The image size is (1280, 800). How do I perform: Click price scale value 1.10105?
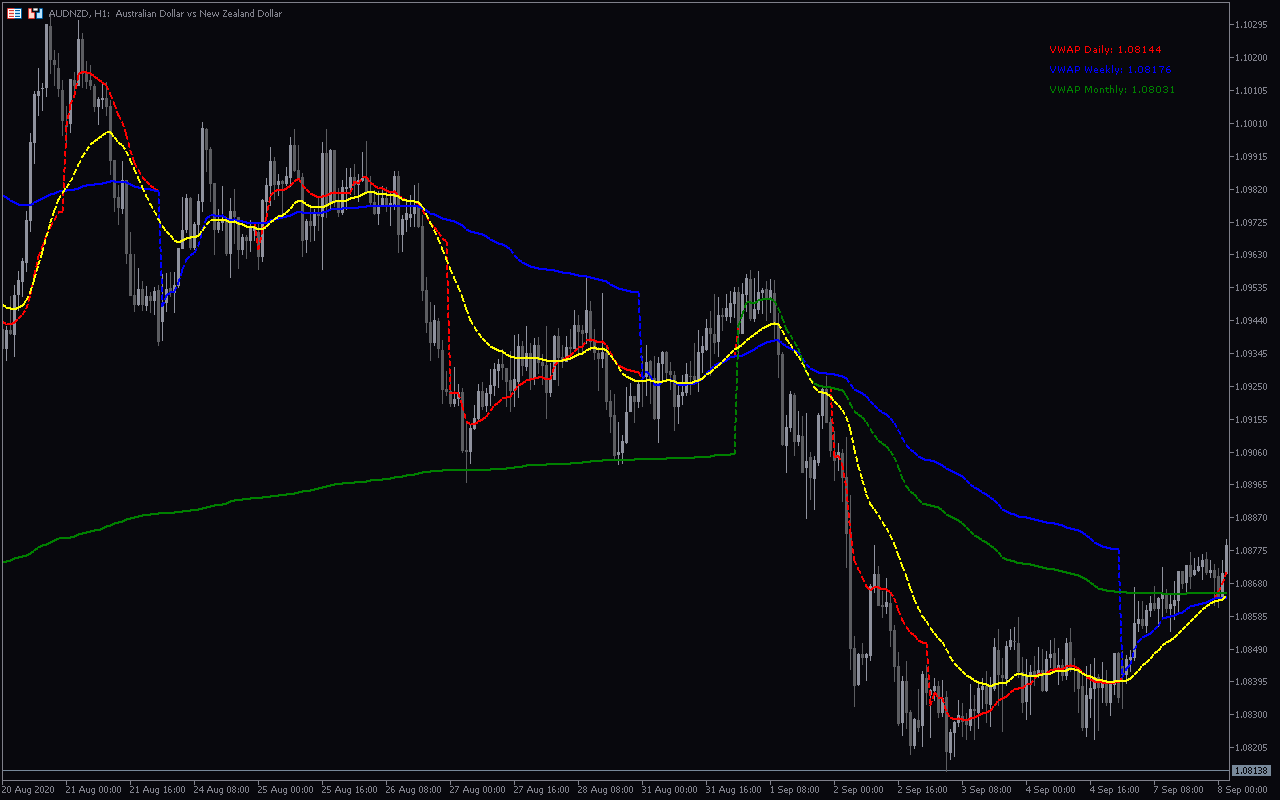pyautogui.click(x=1254, y=90)
